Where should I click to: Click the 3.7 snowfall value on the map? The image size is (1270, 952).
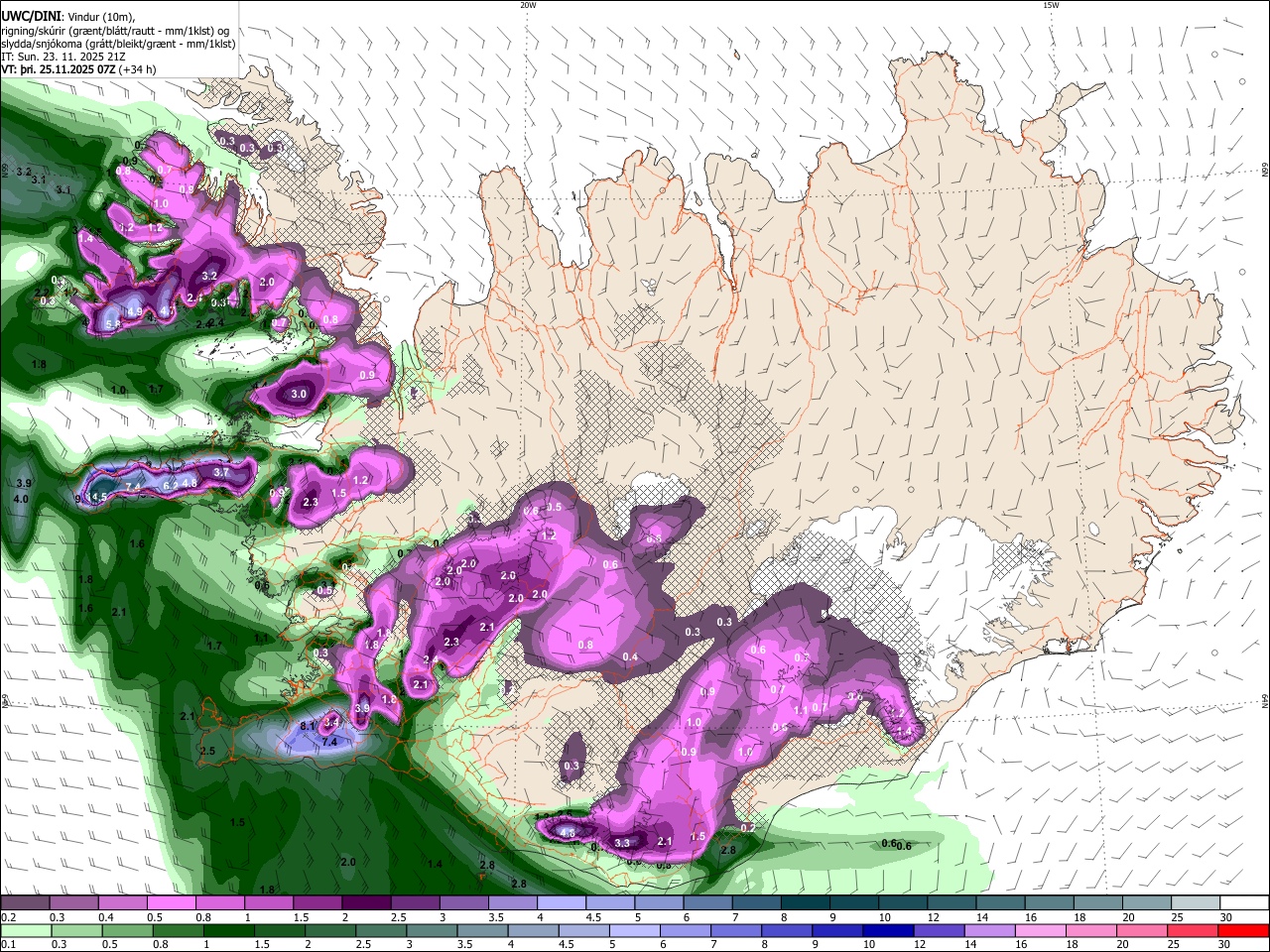pos(220,473)
